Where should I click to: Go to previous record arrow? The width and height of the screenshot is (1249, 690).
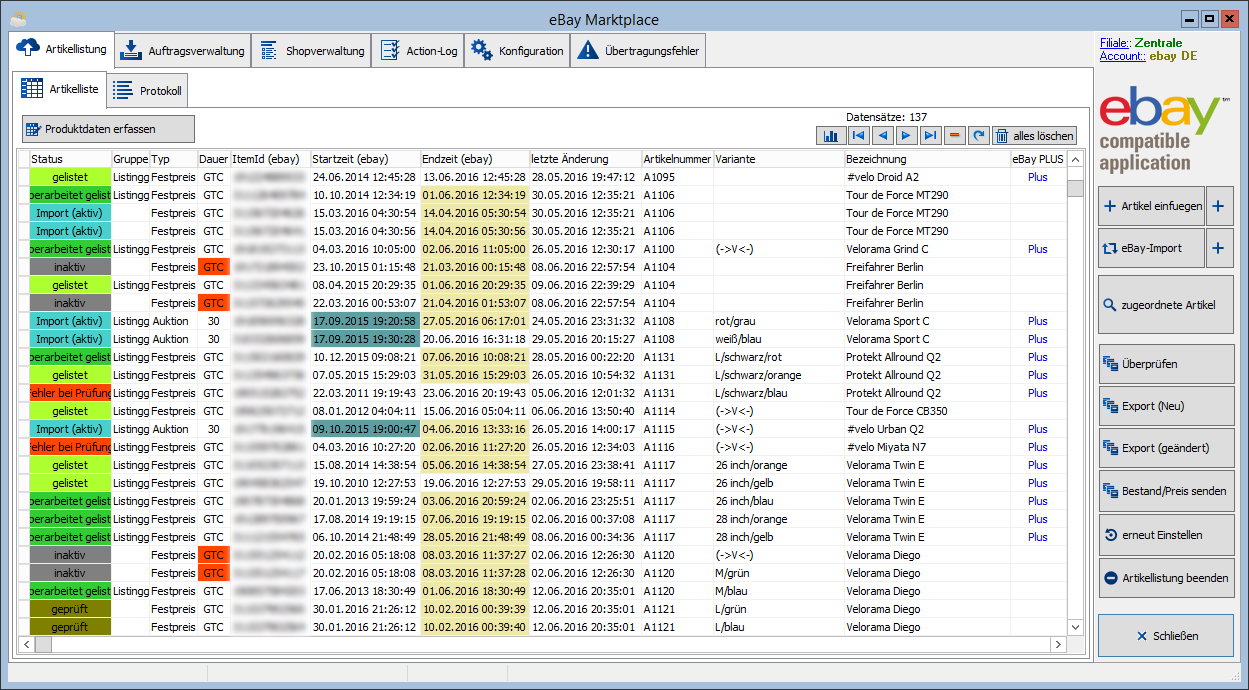[x=882, y=136]
